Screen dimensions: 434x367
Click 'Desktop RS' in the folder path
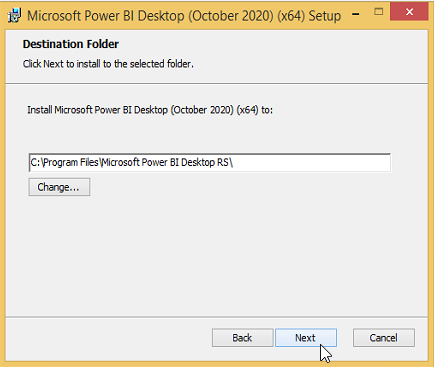click(x=205, y=162)
